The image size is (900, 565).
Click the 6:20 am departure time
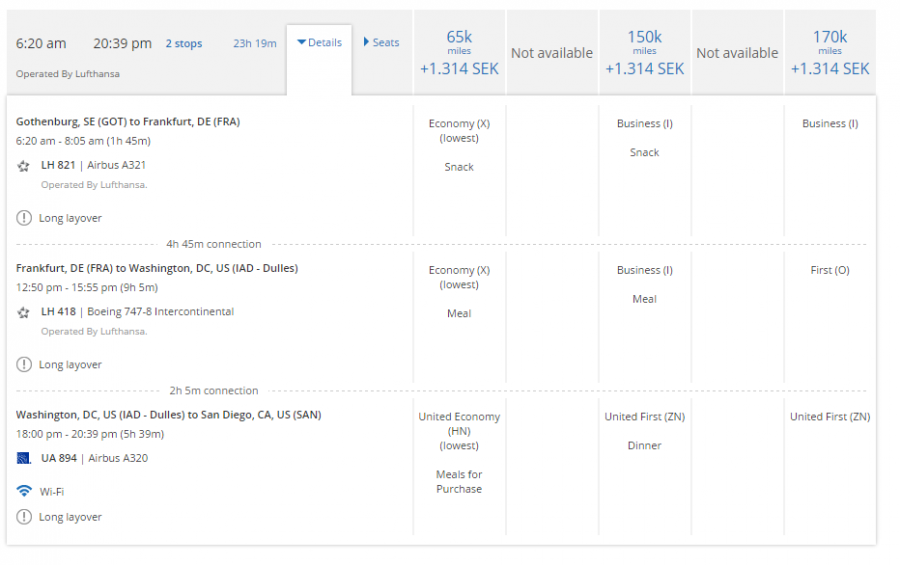point(41,44)
